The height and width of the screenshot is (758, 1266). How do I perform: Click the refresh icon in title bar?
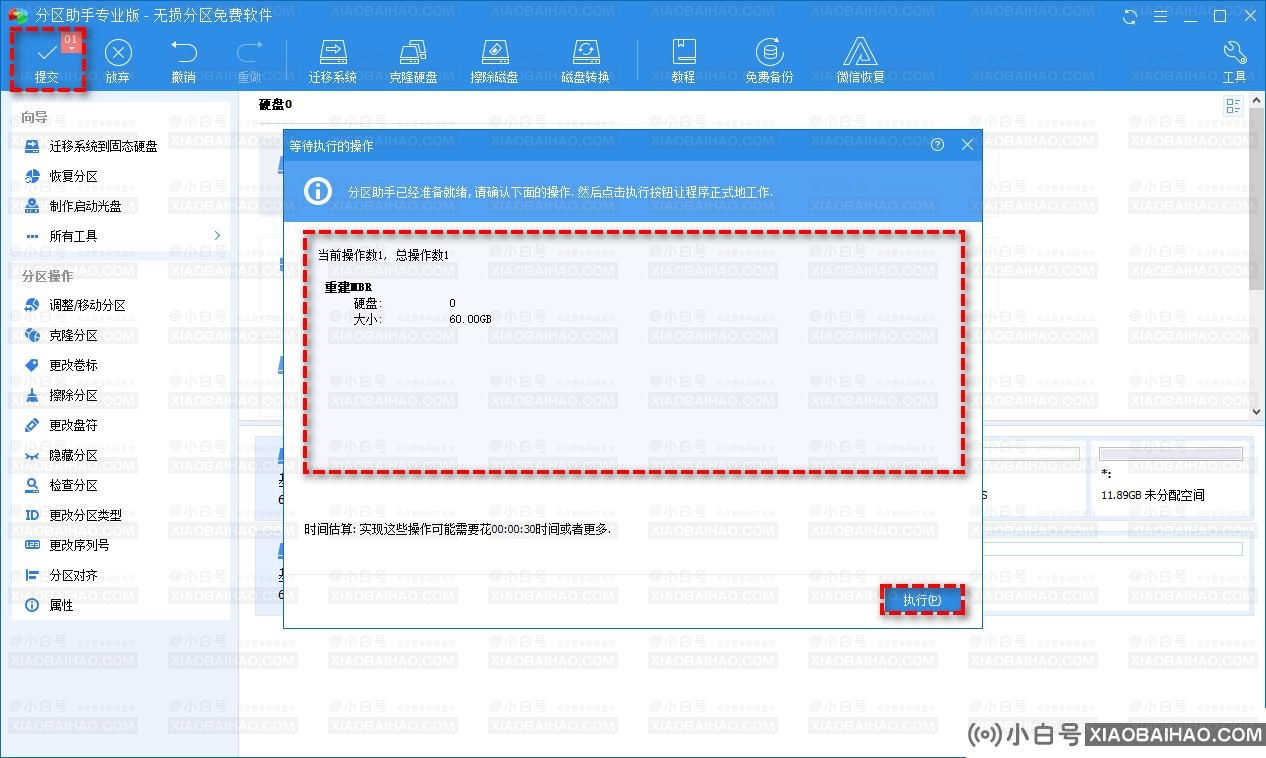pos(1130,16)
